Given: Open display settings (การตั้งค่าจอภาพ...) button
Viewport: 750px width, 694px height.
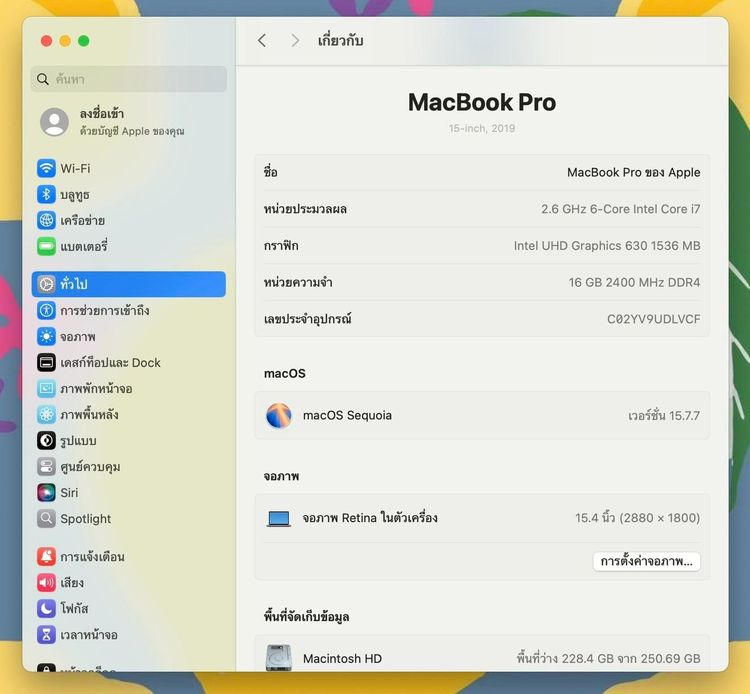Looking at the screenshot, I should [x=647, y=561].
